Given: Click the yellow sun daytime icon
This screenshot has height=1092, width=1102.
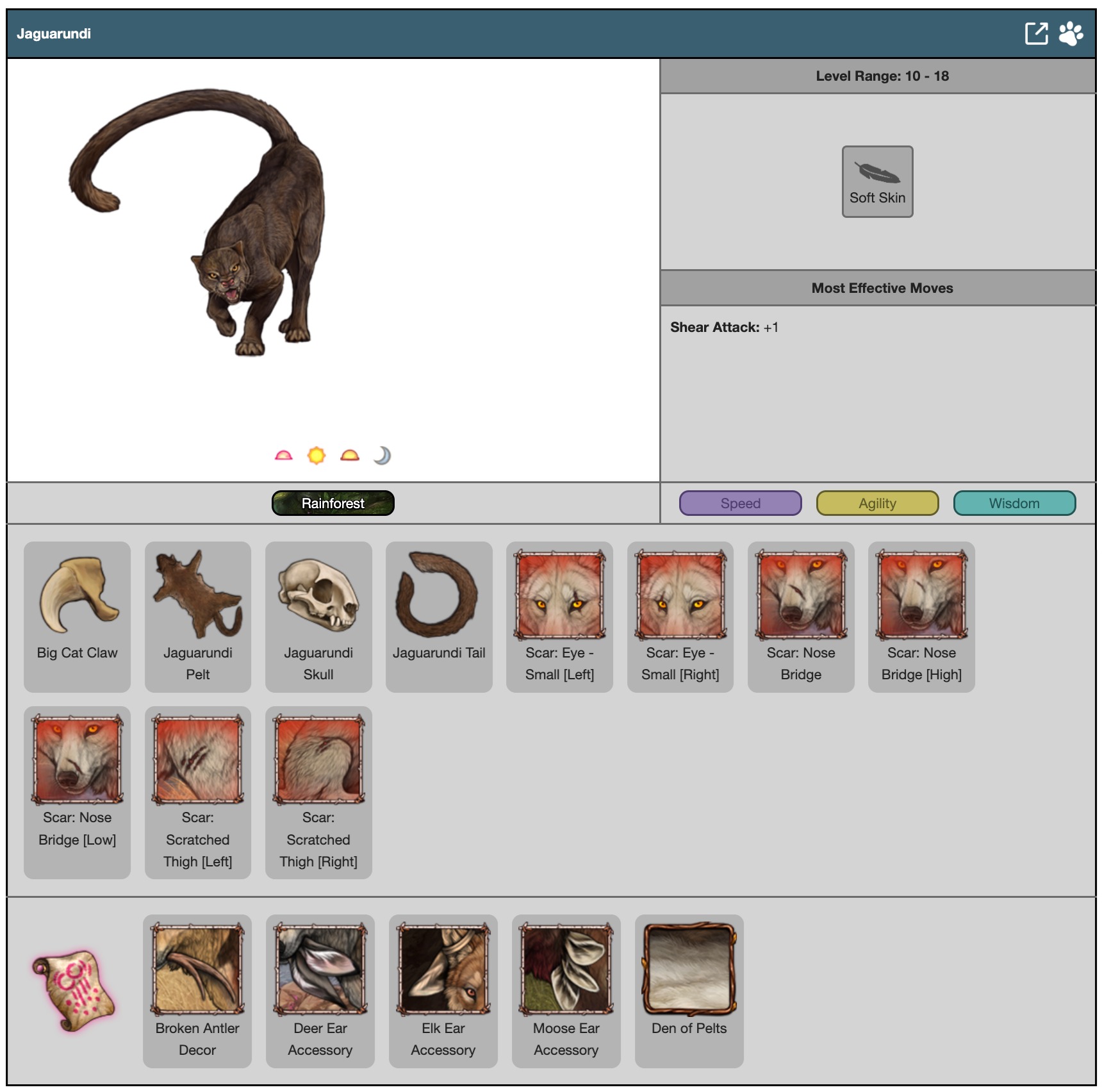Looking at the screenshot, I should pyautogui.click(x=317, y=456).
